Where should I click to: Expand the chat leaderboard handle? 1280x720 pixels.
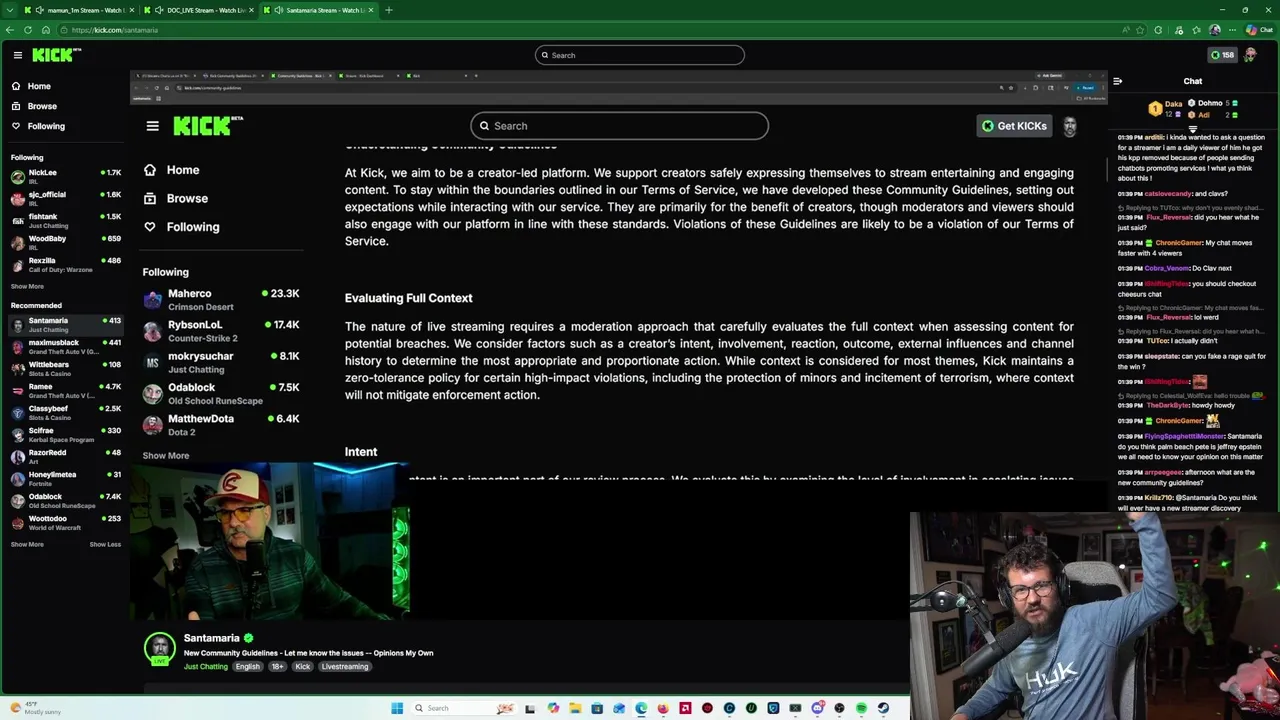pyautogui.click(x=1193, y=129)
